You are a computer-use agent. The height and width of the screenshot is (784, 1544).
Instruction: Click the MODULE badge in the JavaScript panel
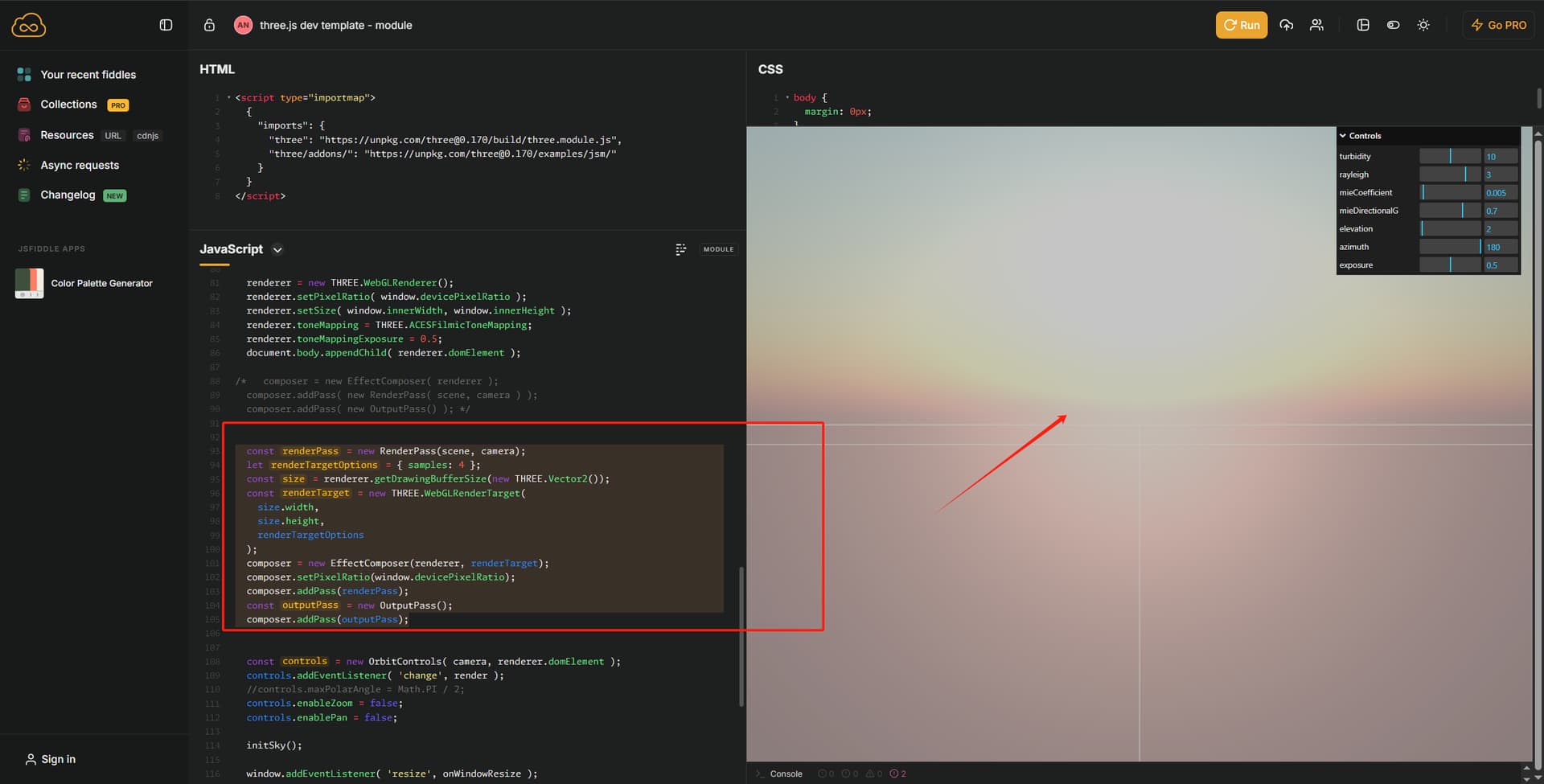point(719,249)
